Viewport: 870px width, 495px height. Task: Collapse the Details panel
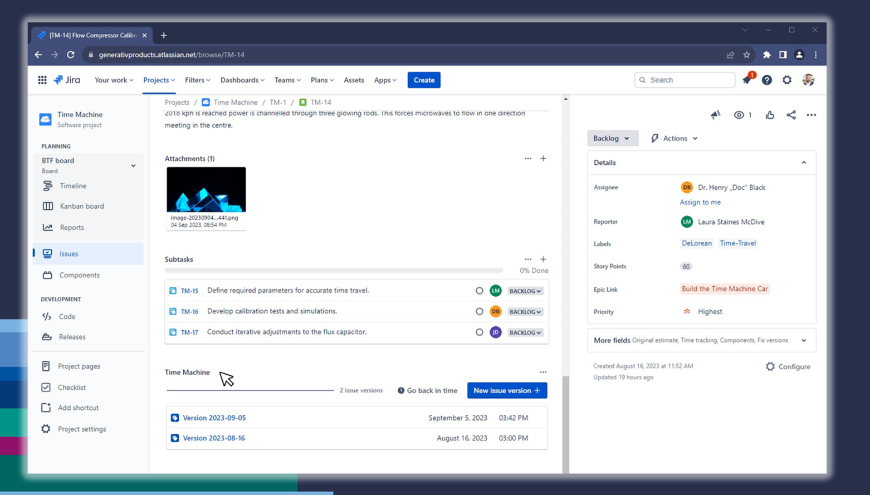tap(803, 162)
